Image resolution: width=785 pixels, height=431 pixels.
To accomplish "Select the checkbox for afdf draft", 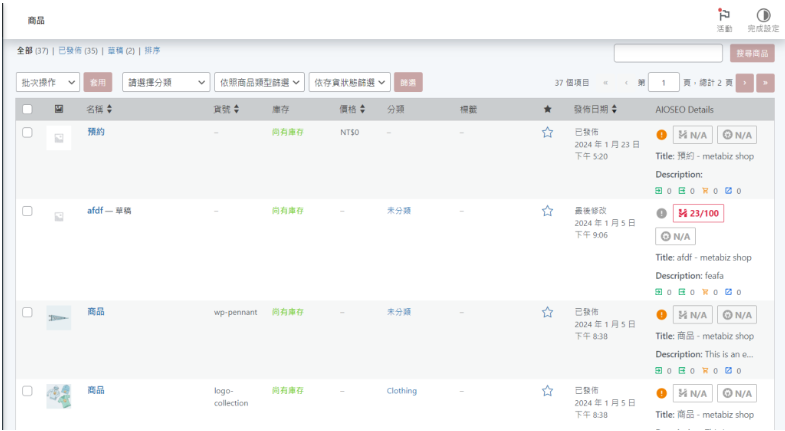I will pos(28,211).
